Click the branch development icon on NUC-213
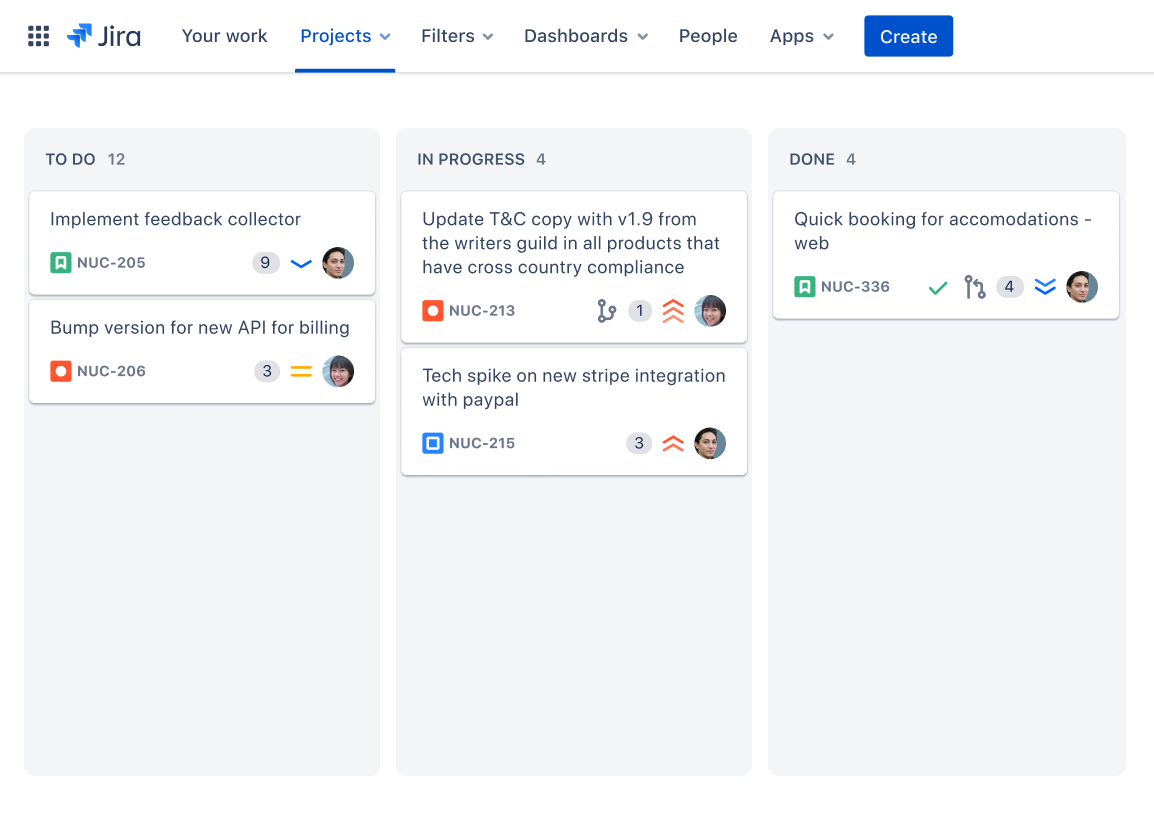Image resolution: width=1154 pixels, height=826 pixels. coord(607,310)
